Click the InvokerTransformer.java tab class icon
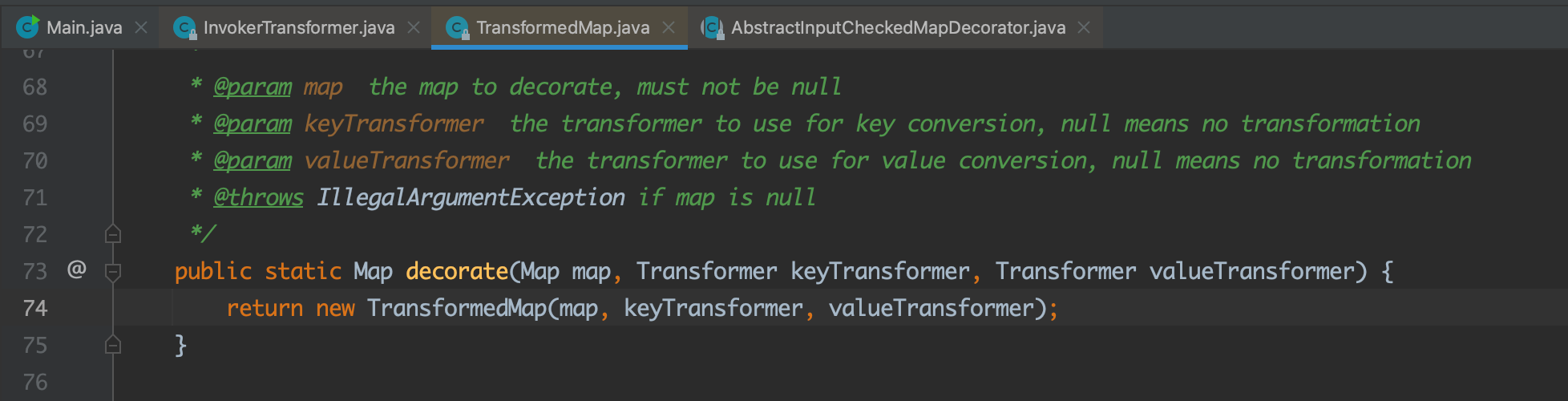The width and height of the screenshot is (1568, 401). tap(184, 28)
